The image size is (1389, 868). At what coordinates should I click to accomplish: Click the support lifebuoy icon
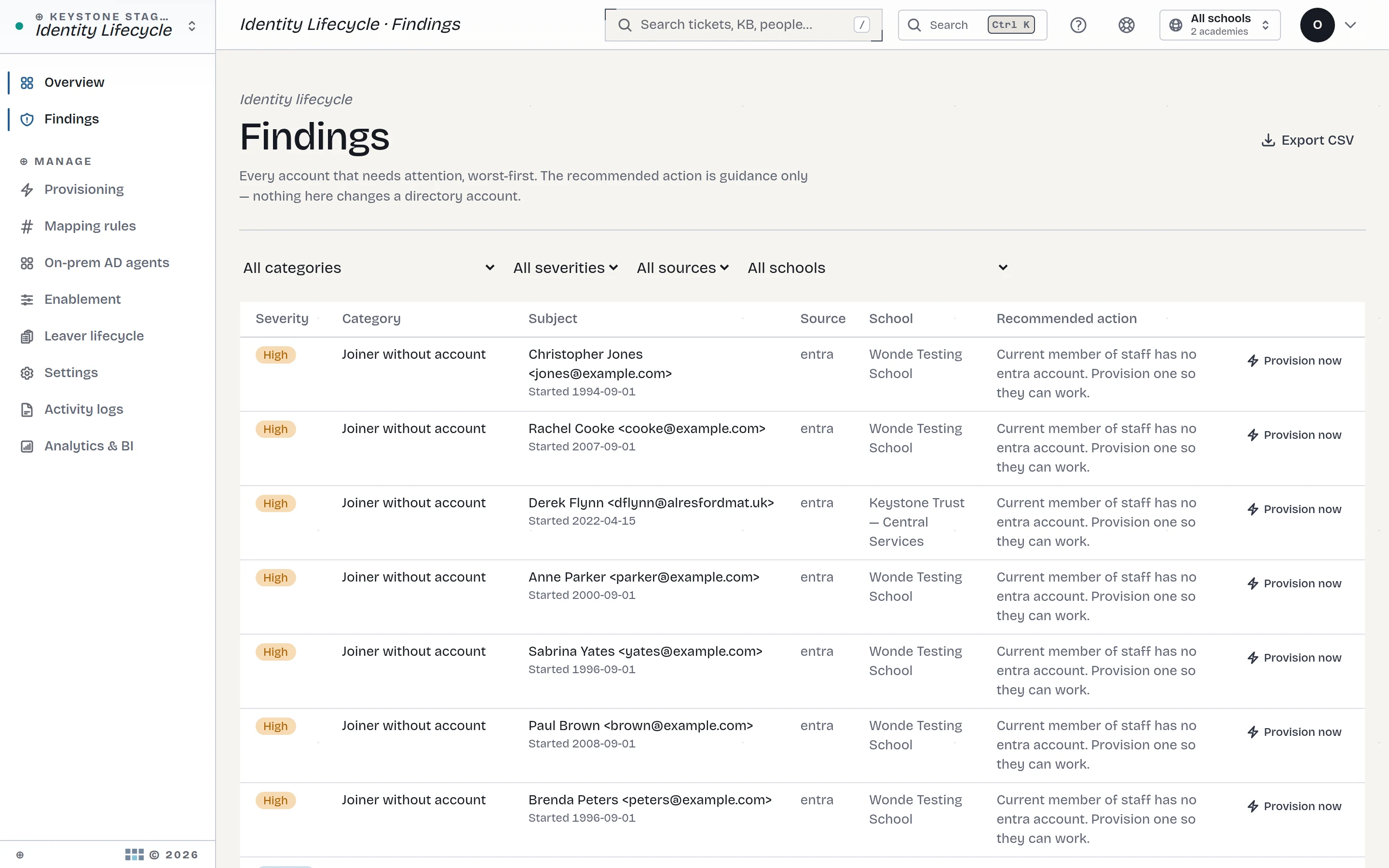pos(1127,25)
